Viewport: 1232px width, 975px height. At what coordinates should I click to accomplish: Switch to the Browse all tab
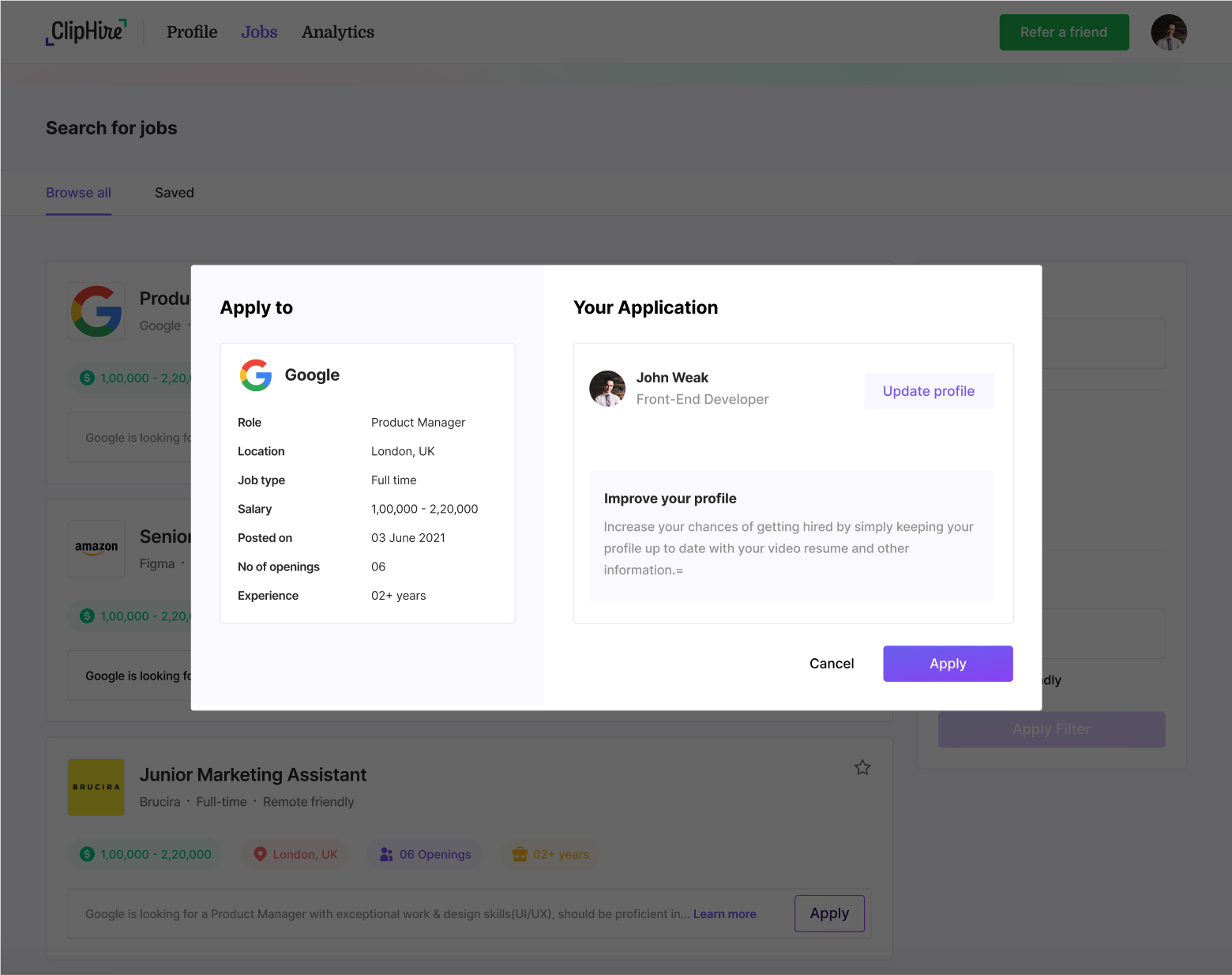pos(78,193)
